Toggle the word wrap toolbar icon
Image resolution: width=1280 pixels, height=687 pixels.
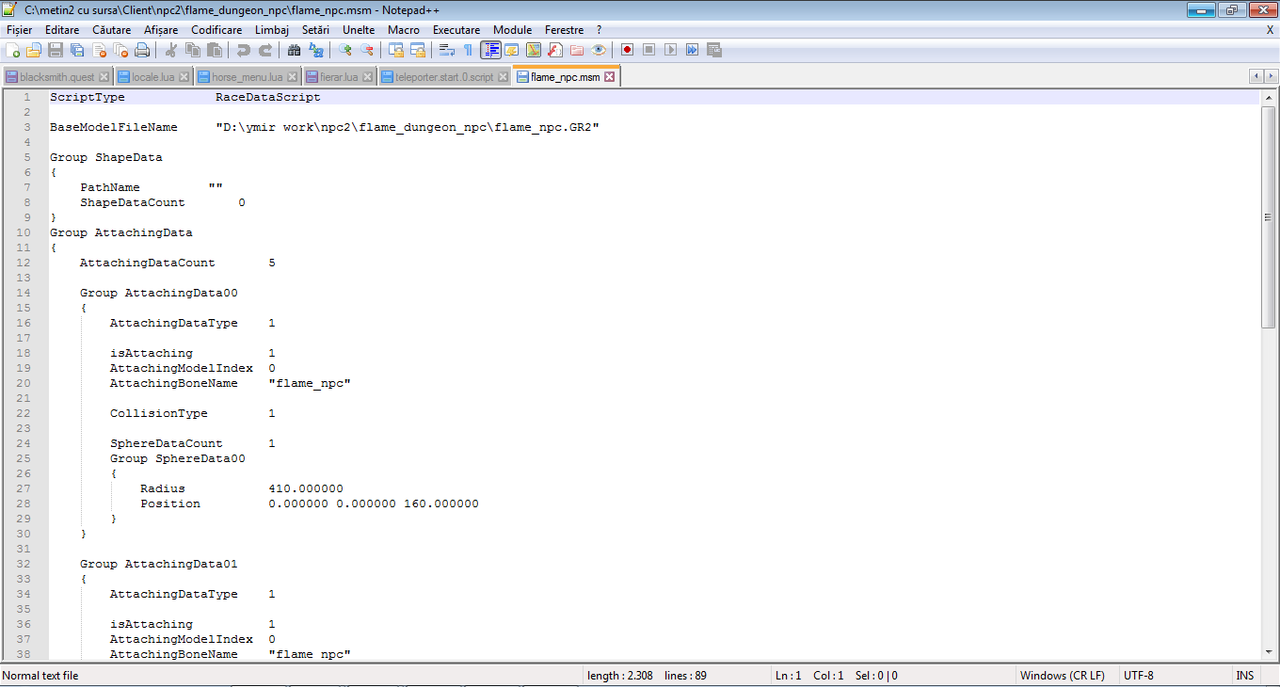[x=447, y=50]
